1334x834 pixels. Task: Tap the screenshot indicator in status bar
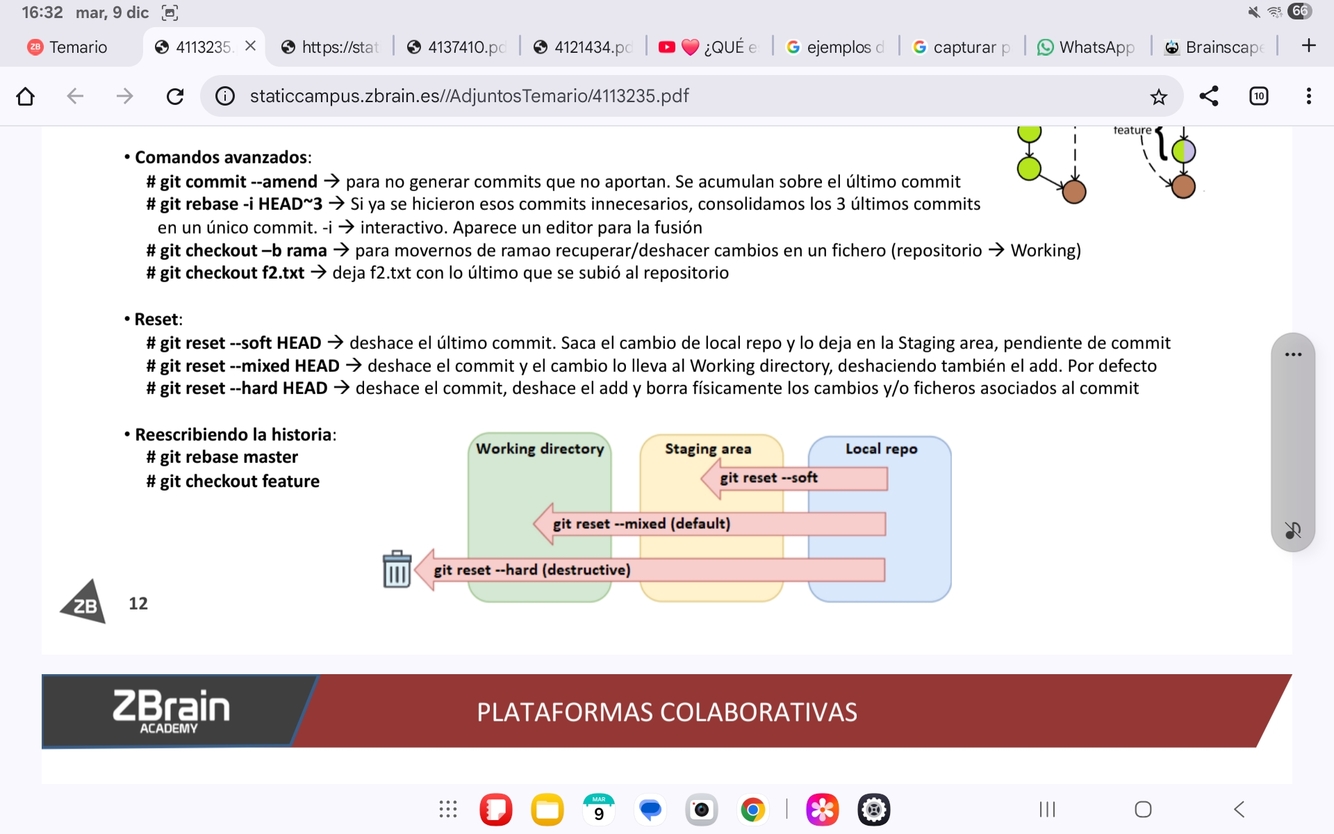[x=170, y=12]
